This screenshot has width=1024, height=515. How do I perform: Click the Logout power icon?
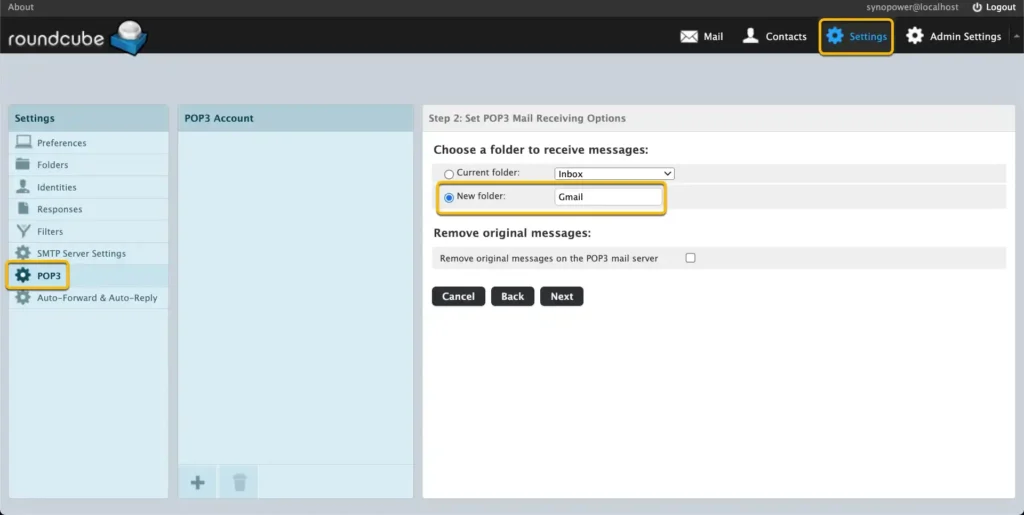point(977,7)
